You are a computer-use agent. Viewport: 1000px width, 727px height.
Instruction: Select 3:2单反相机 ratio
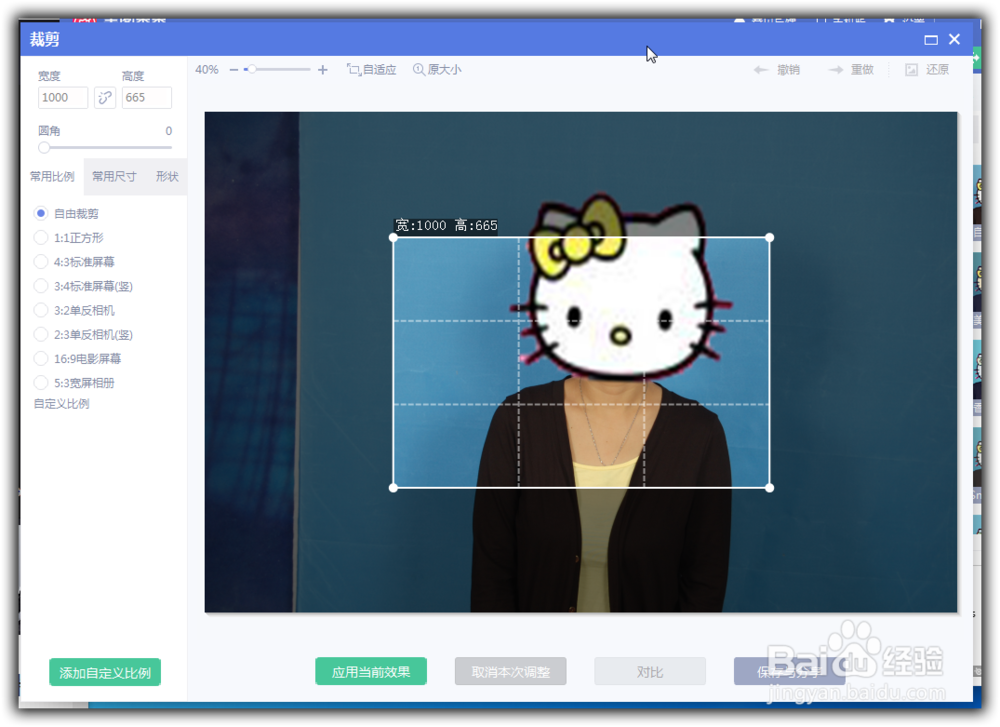pyautogui.click(x=41, y=310)
